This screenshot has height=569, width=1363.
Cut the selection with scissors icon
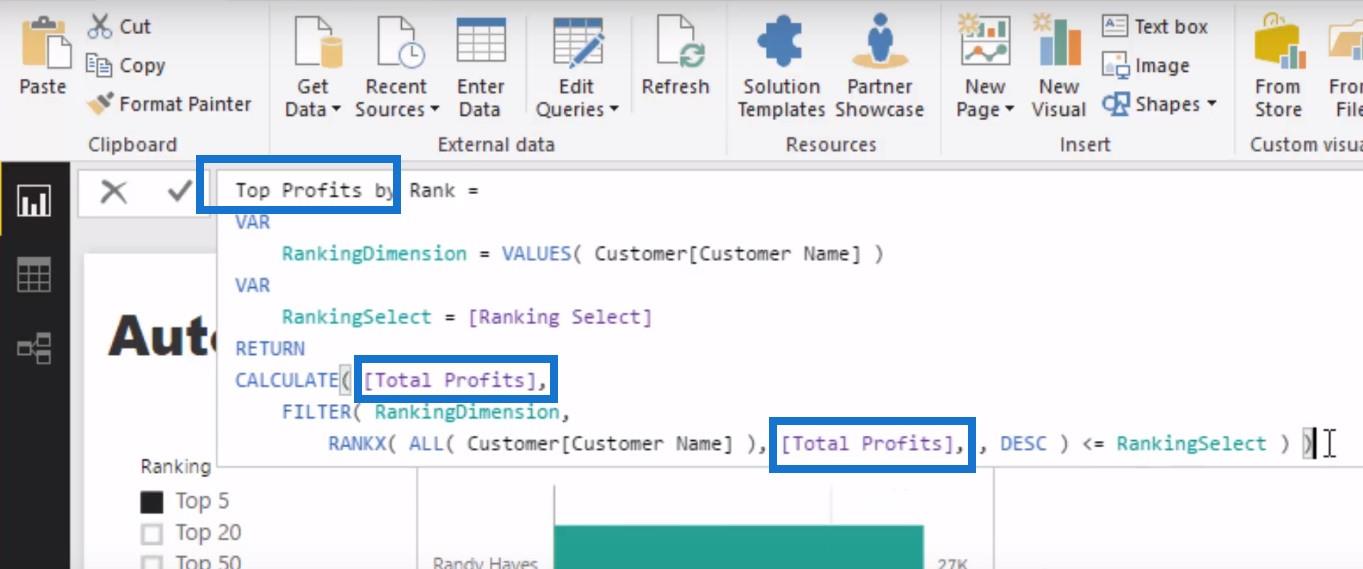coord(118,27)
